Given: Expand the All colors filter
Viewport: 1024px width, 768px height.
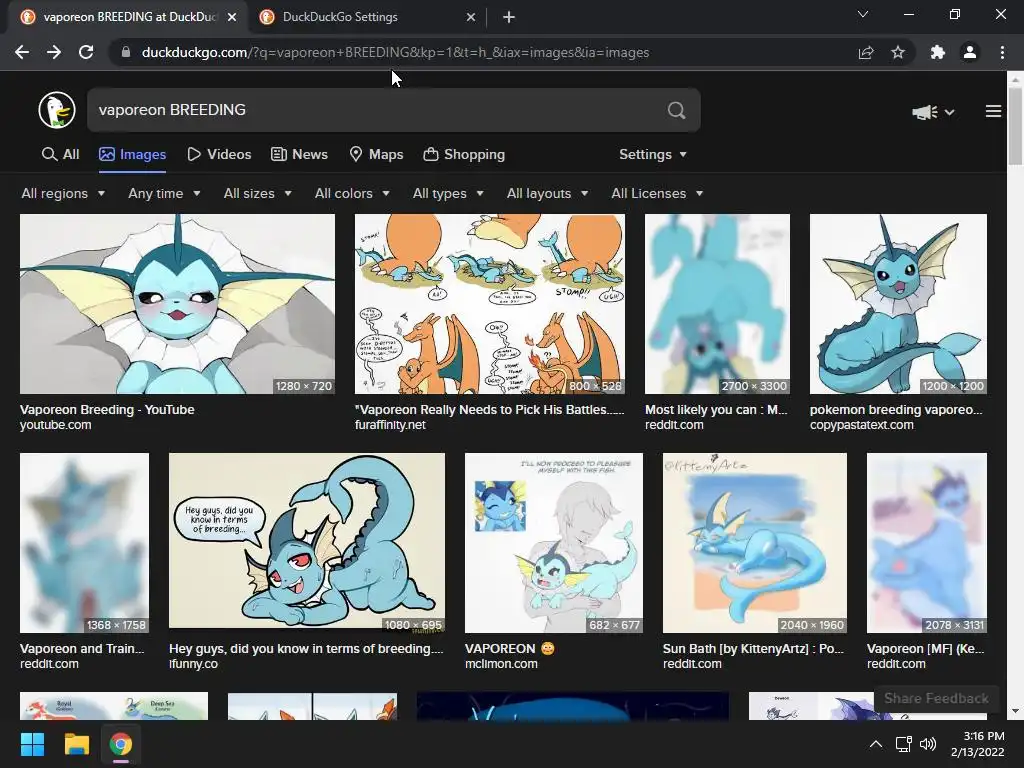Looking at the screenshot, I should pyautogui.click(x=352, y=193).
